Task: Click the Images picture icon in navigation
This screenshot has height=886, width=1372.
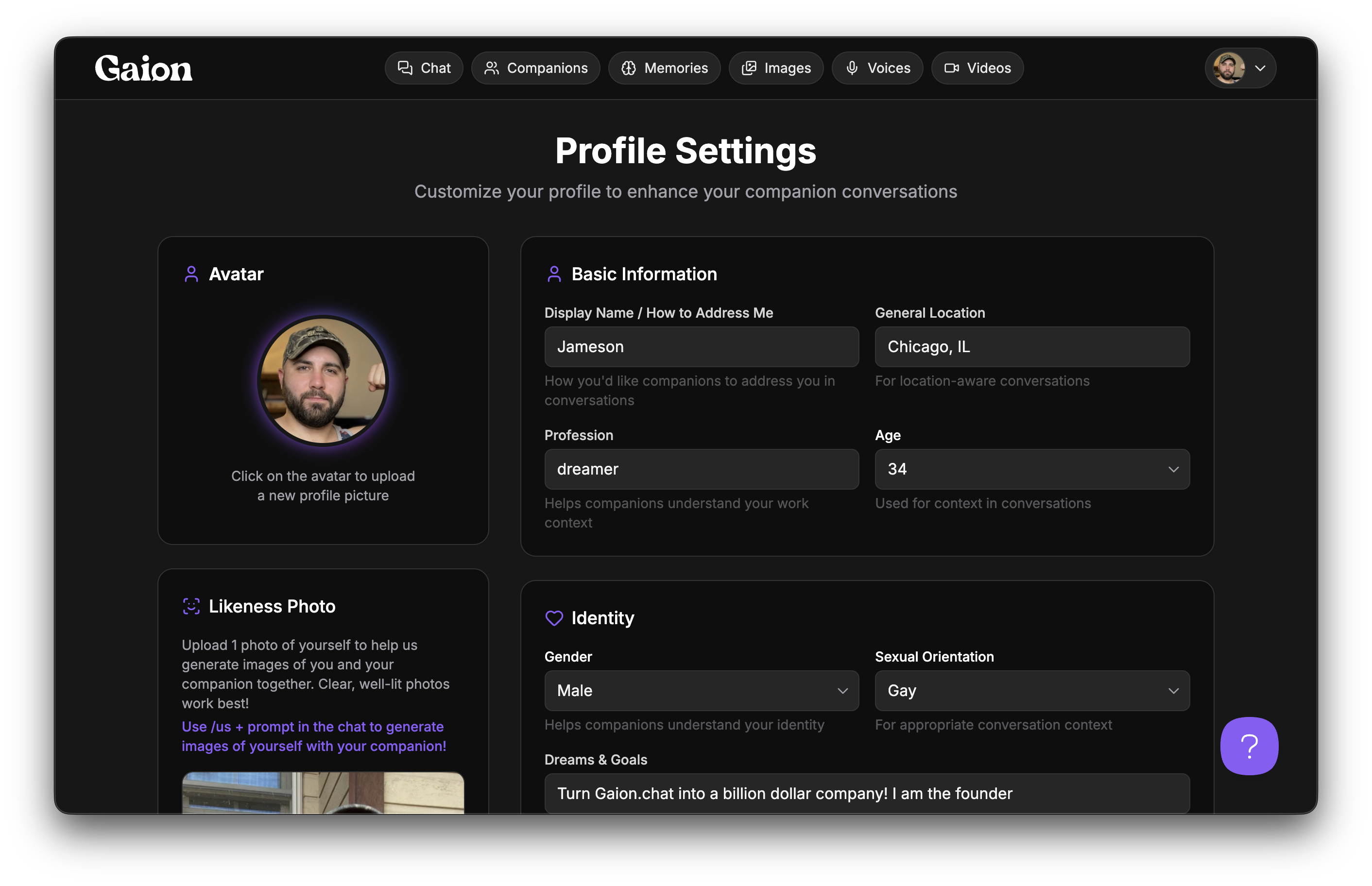Action: [x=749, y=68]
